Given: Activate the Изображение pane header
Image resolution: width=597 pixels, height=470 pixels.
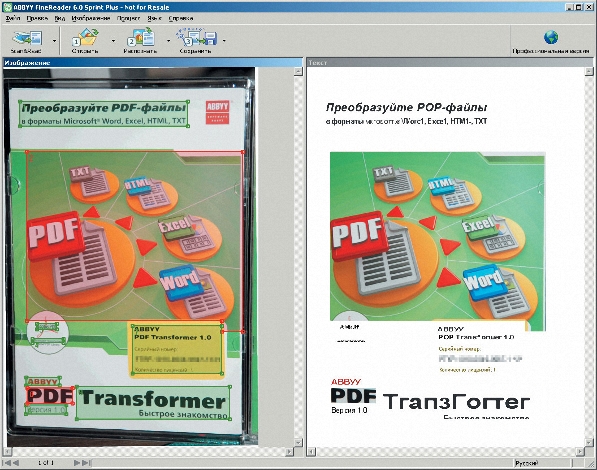Looking at the screenshot, I should point(152,63).
